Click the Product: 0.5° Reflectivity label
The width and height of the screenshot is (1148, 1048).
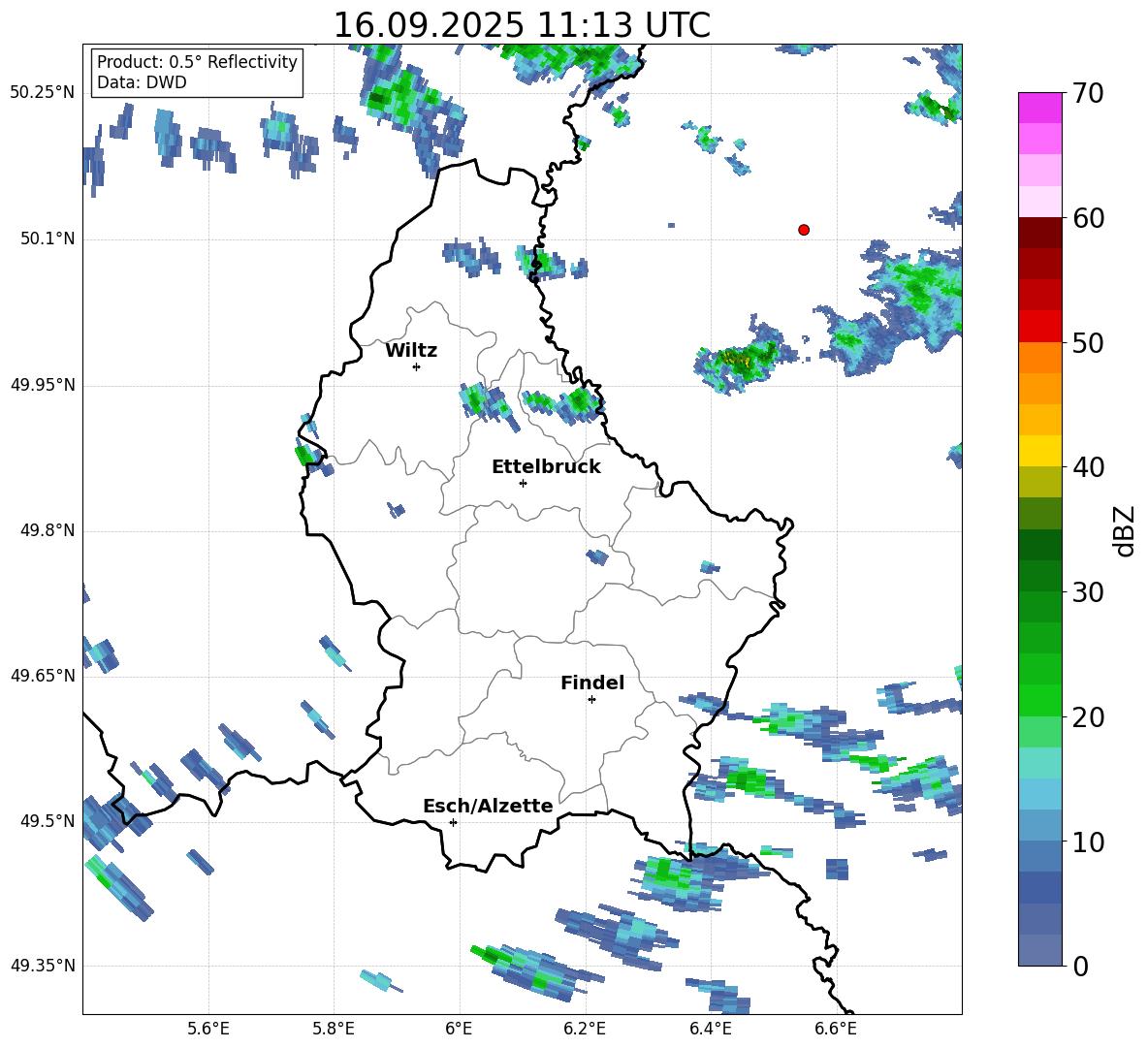pyautogui.click(x=197, y=61)
